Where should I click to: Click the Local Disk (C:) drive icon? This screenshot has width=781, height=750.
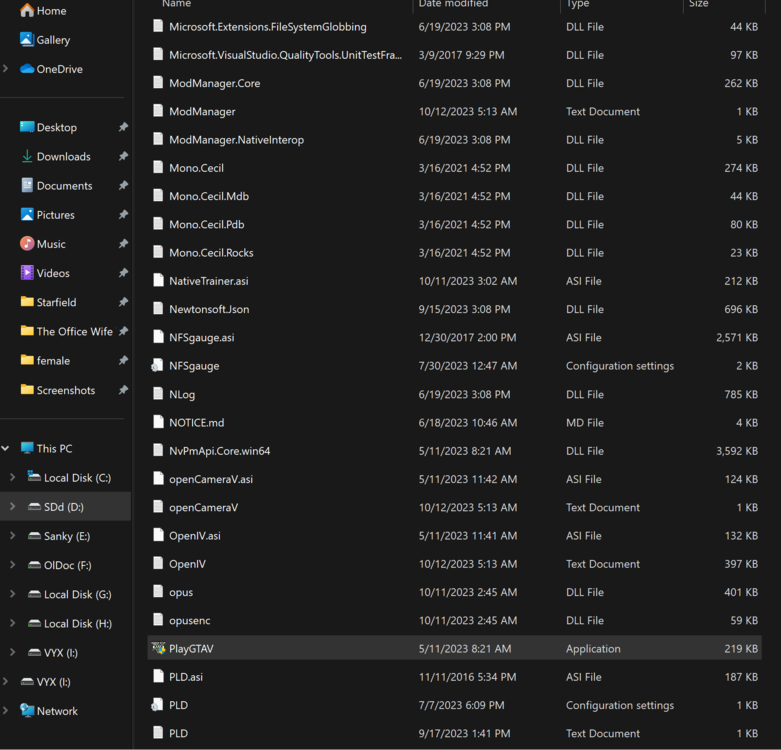[x=34, y=477]
